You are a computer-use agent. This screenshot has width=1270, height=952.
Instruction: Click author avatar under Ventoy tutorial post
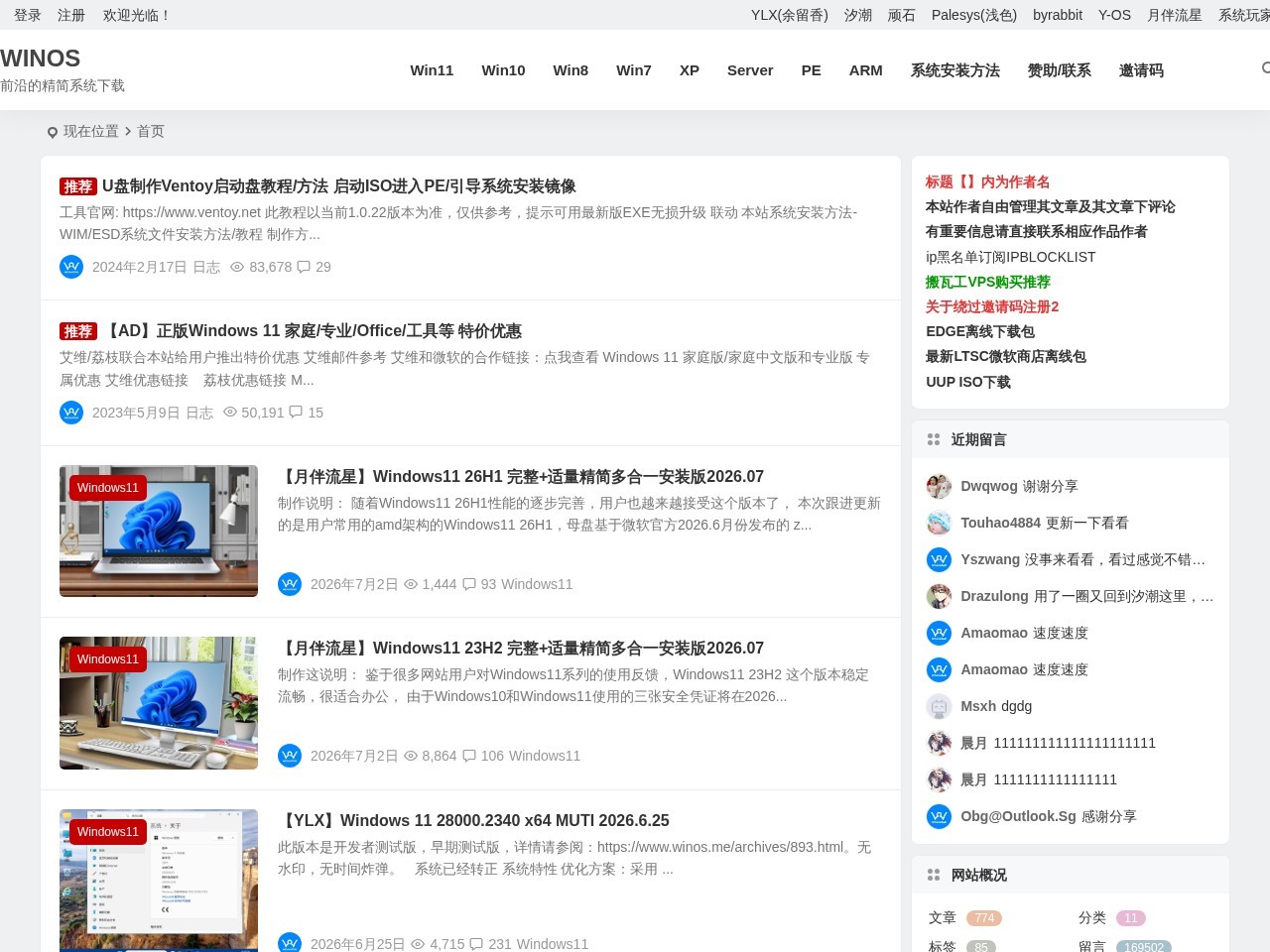[x=71, y=267]
